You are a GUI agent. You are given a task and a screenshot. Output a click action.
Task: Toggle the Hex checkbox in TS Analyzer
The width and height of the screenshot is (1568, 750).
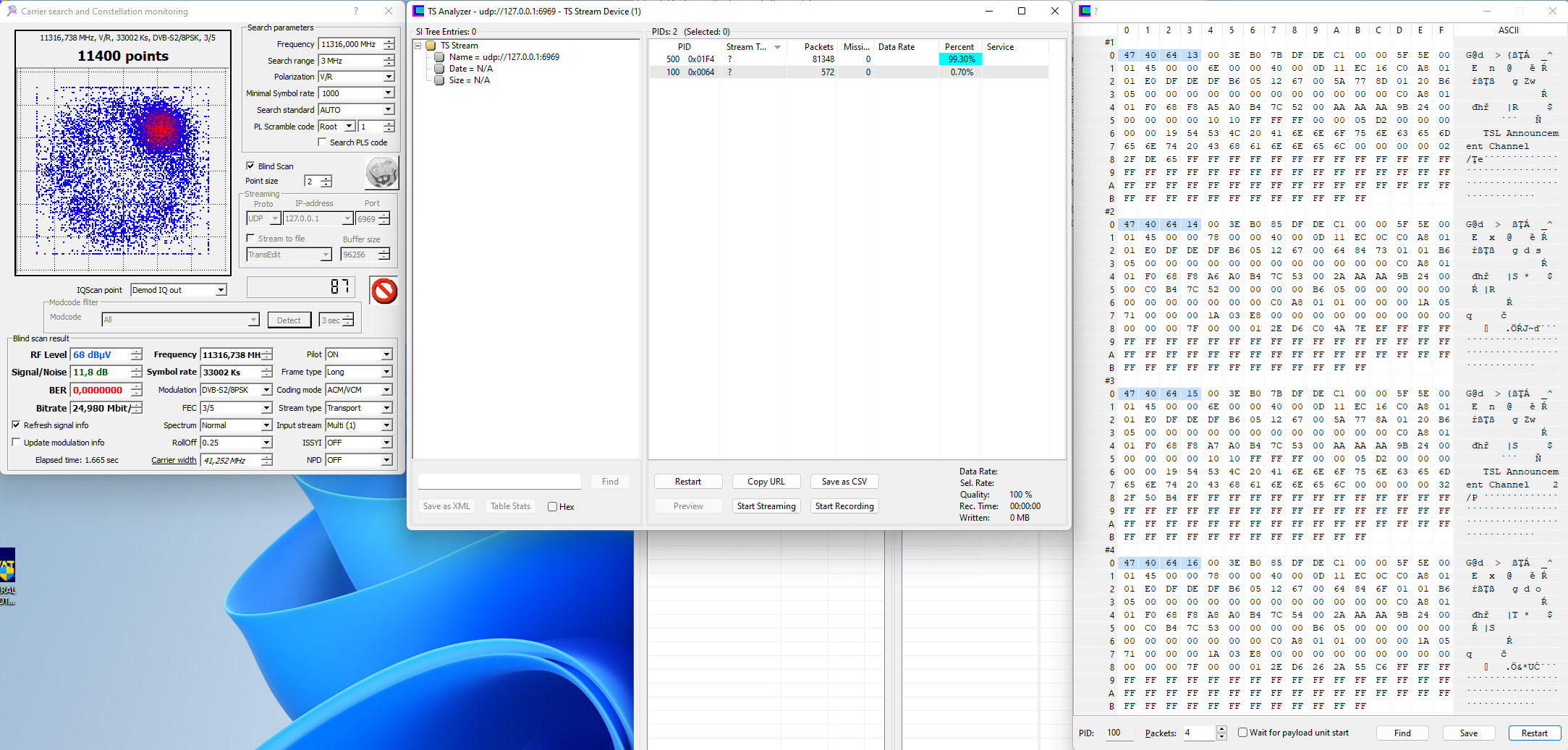point(553,507)
